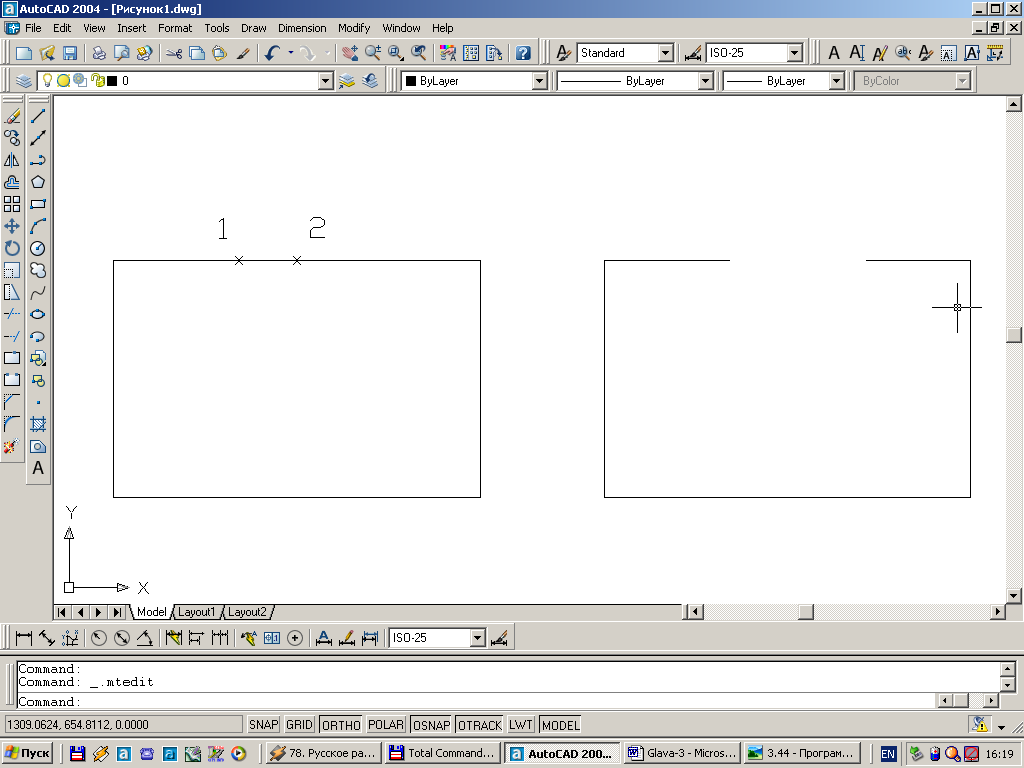This screenshot has width=1024, height=768.
Task: Select the Offset tool
Action: [x=12, y=182]
